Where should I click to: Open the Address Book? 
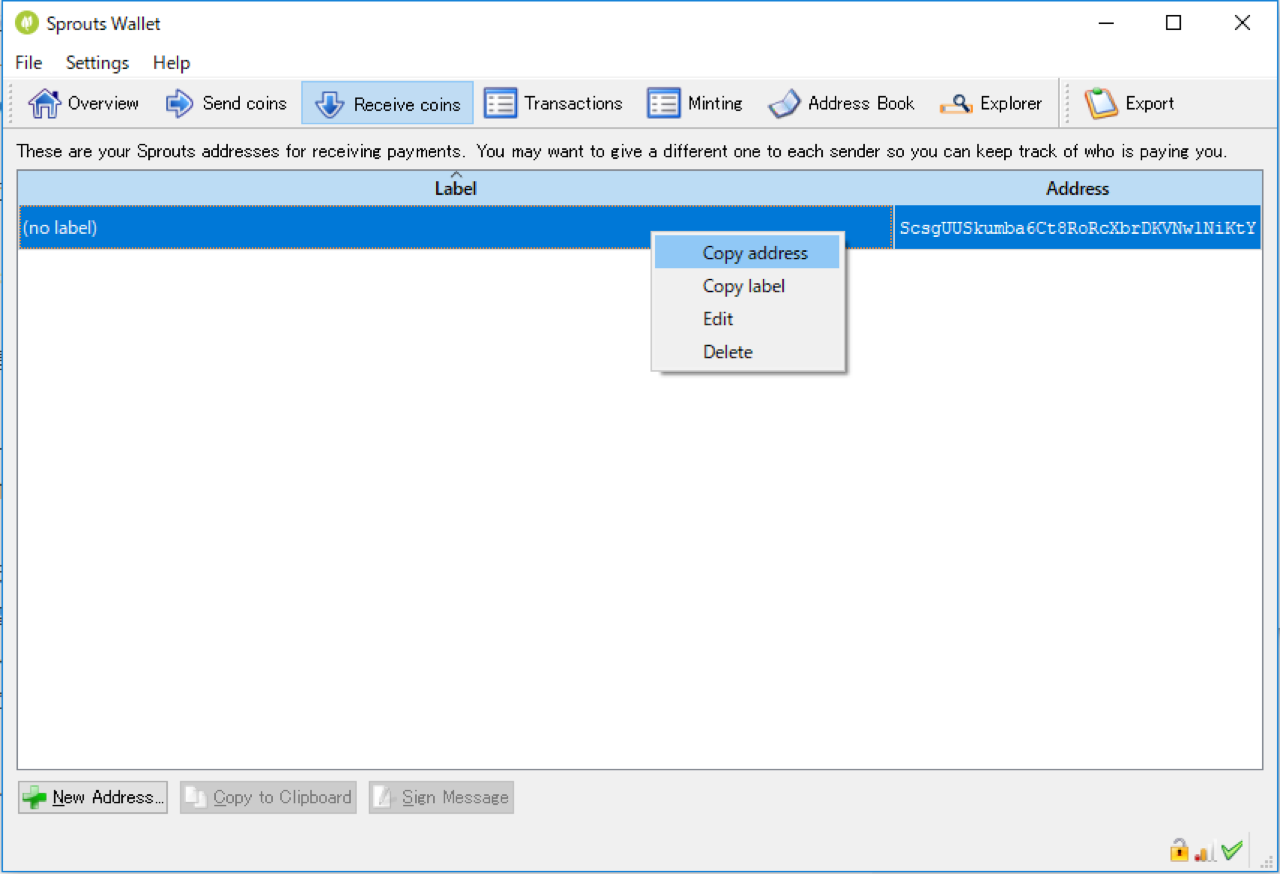click(841, 103)
